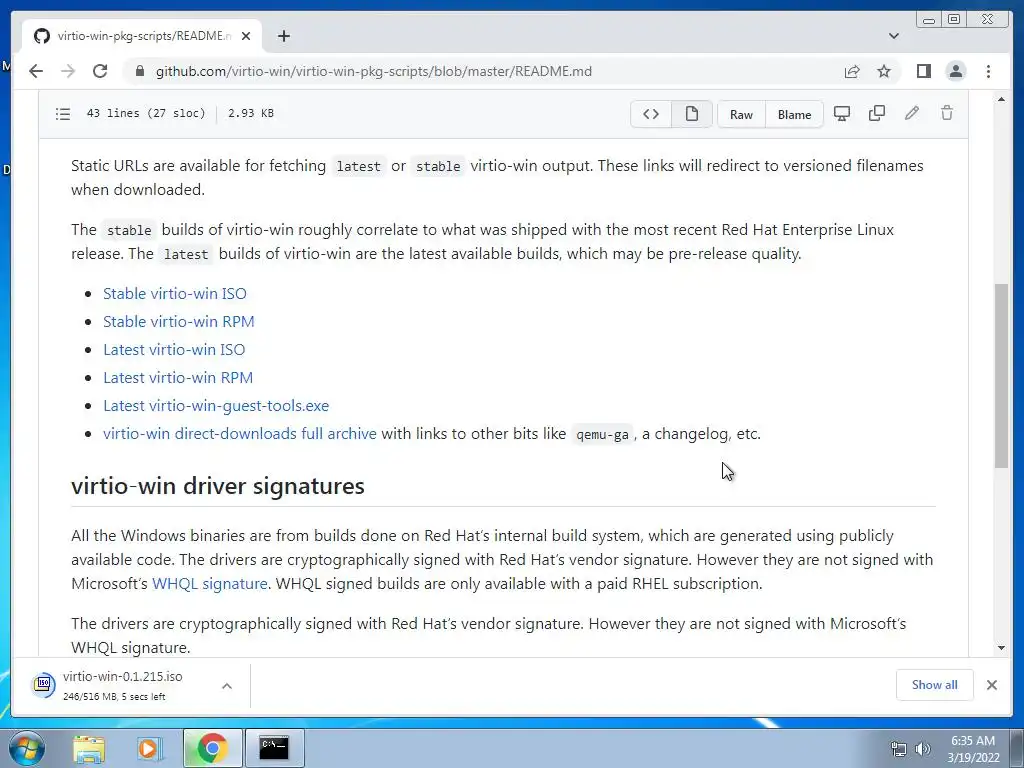Download Latest virtio-win-guest-tools.exe

click(216, 406)
